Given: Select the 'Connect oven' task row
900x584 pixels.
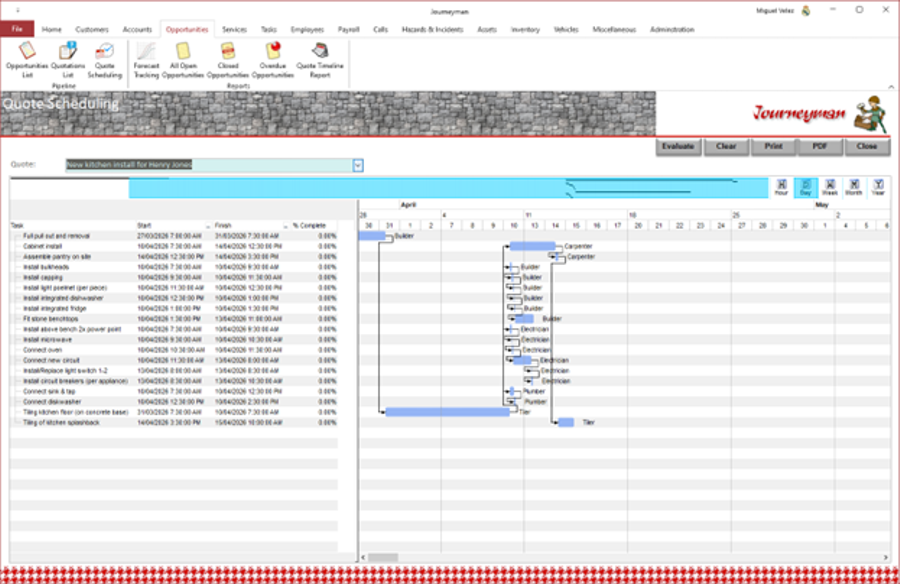Looking at the screenshot, I should click(x=173, y=350).
